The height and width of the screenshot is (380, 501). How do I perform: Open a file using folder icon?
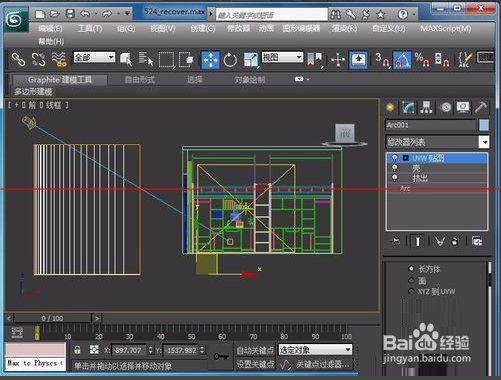pyautogui.click(x=55, y=14)
